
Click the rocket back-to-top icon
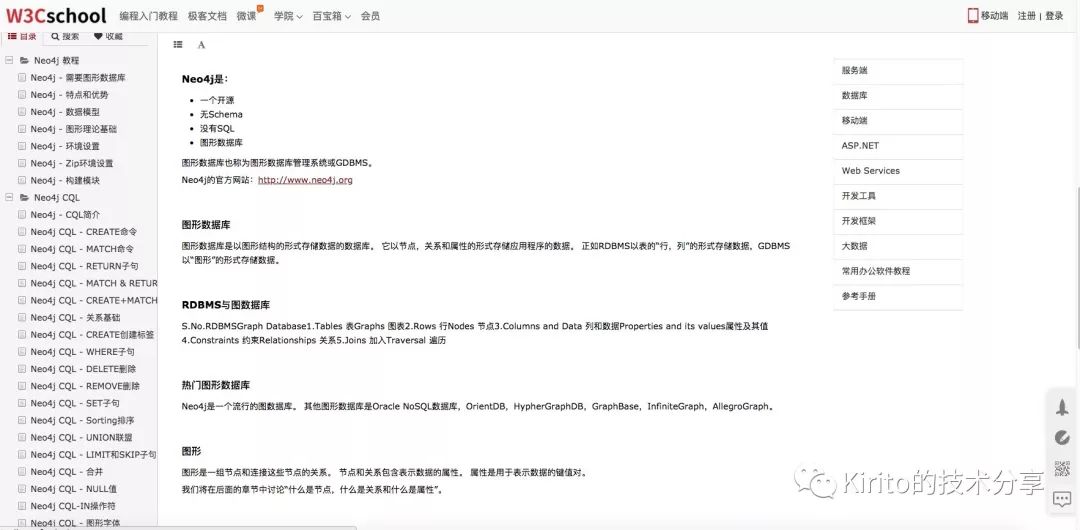1062,407
